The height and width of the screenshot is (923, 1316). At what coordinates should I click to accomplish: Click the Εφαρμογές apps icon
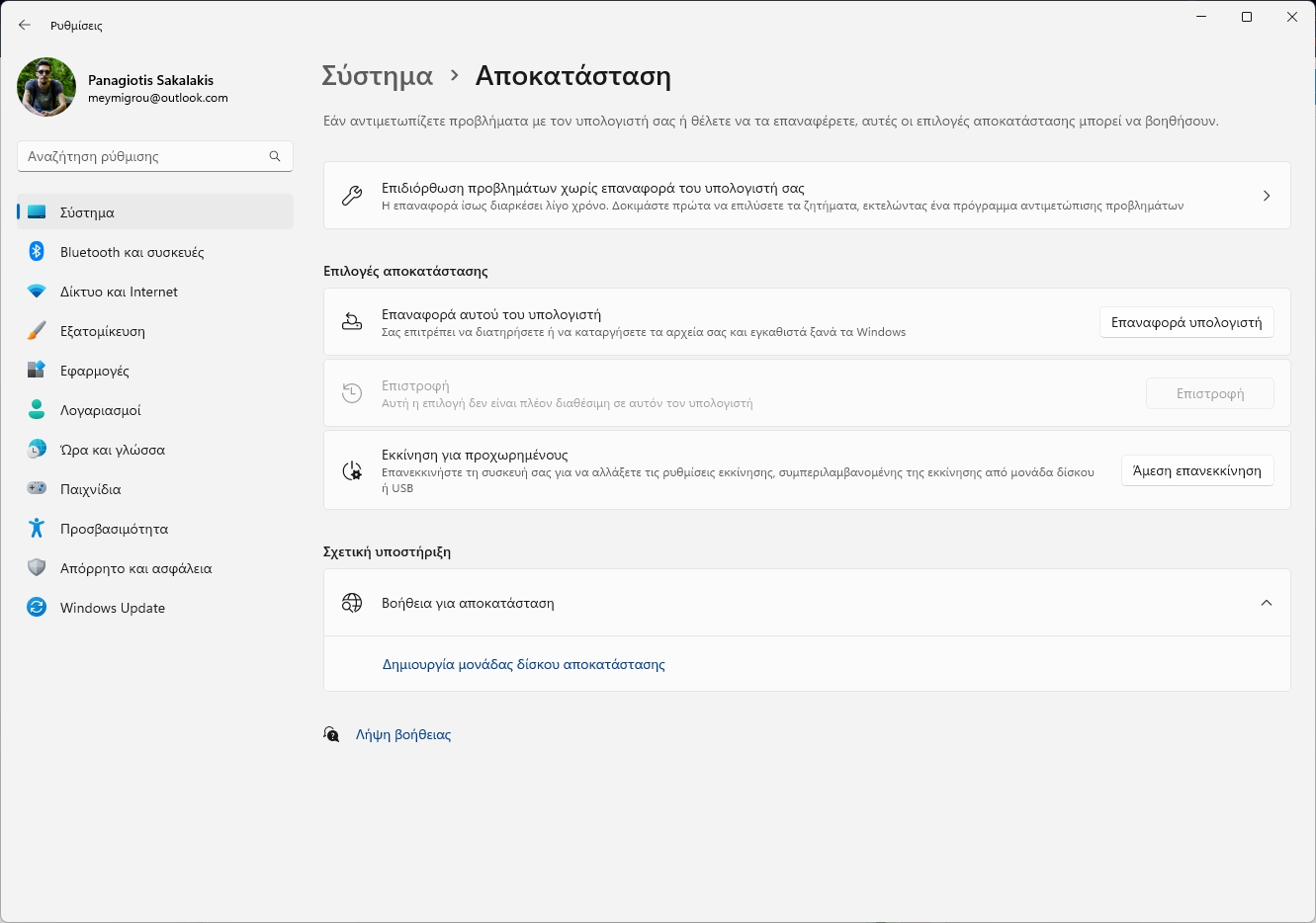tap(37, 371)
